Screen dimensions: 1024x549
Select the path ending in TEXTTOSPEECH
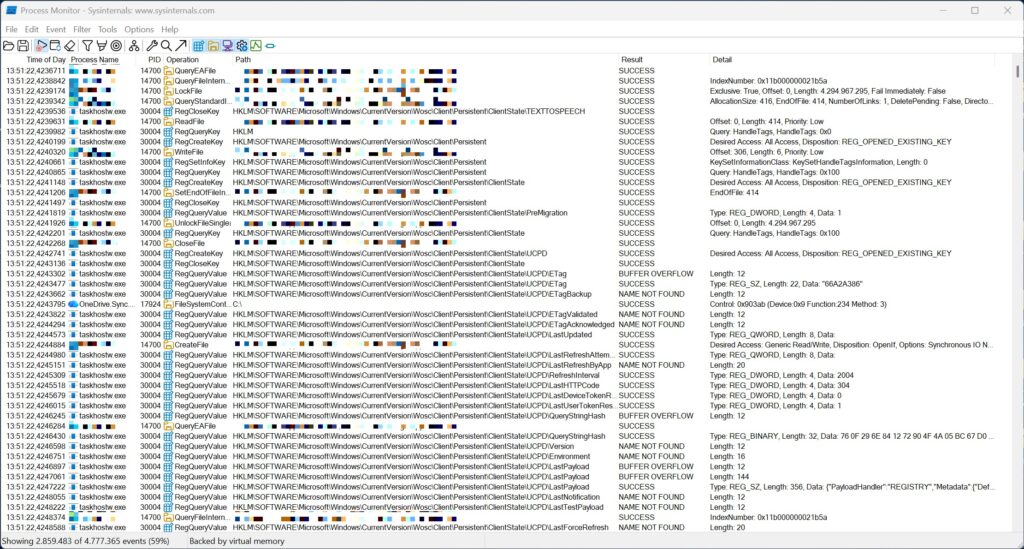409,112
